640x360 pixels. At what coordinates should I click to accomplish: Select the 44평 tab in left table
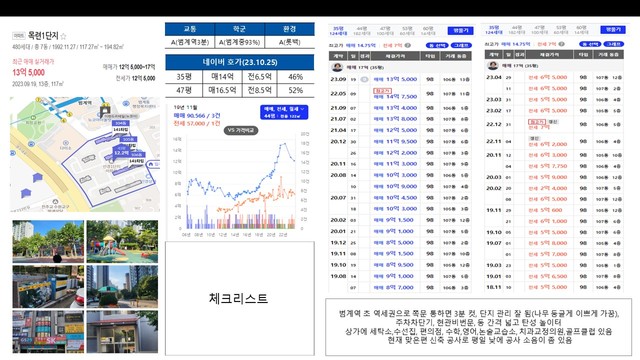click(x=362, y=31)
